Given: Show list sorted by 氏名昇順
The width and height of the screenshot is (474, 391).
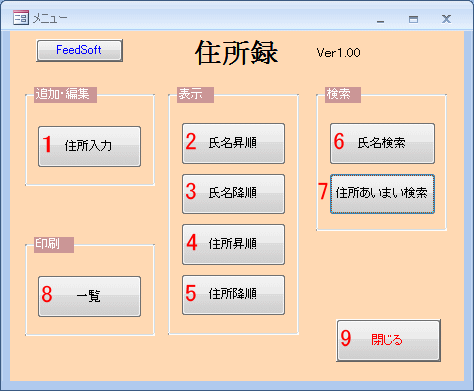Looking at the screenshot, I should click(x=233, y=143).
